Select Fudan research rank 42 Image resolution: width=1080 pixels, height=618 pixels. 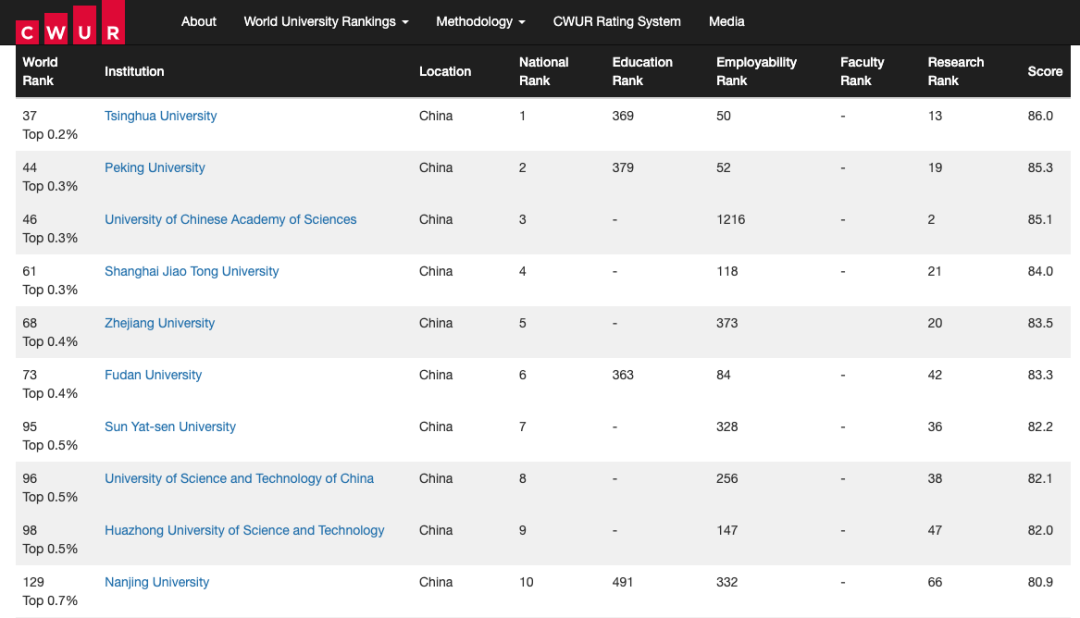click(935, 375)
